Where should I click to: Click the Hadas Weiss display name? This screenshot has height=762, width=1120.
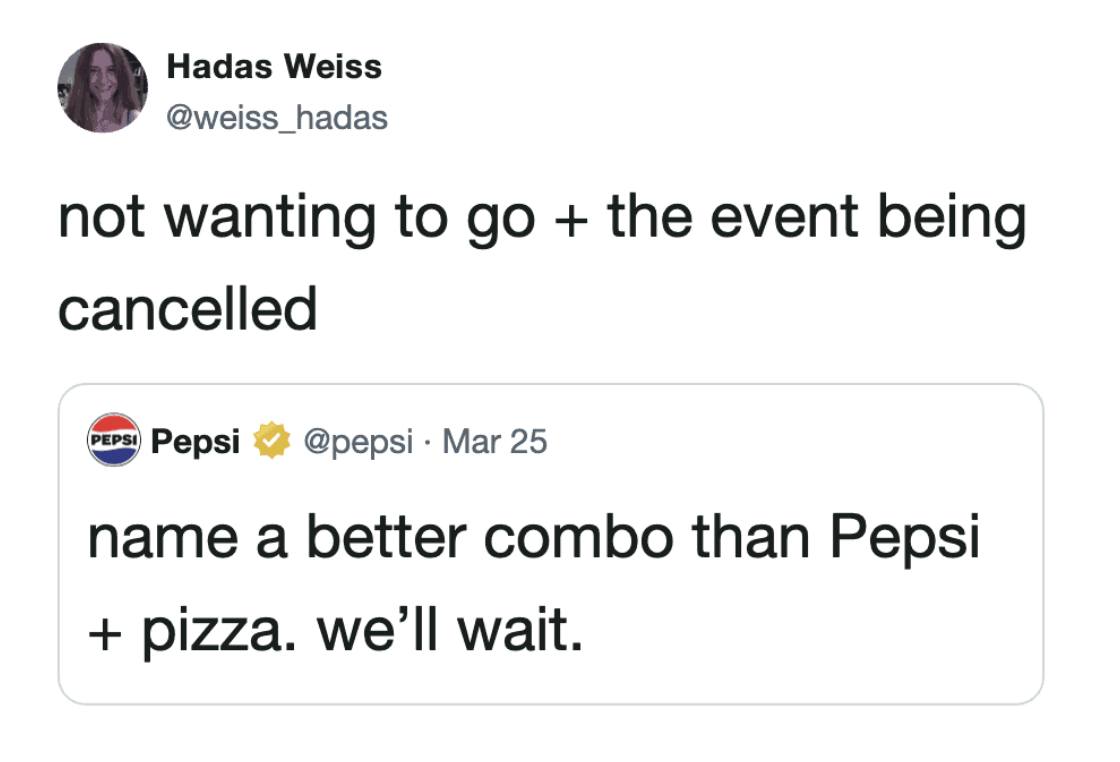[274, 67]
